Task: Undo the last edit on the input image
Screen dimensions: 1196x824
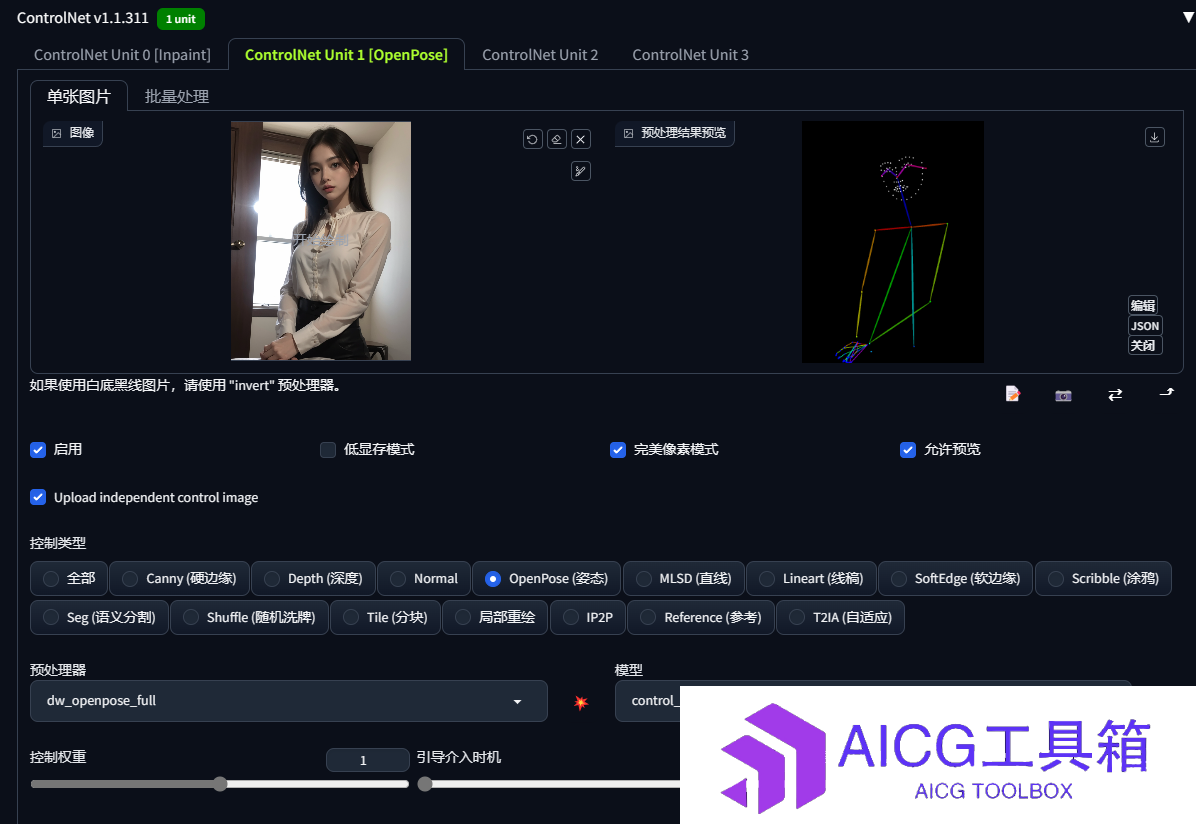Action: pyautogui.click(x=532, y=139)
